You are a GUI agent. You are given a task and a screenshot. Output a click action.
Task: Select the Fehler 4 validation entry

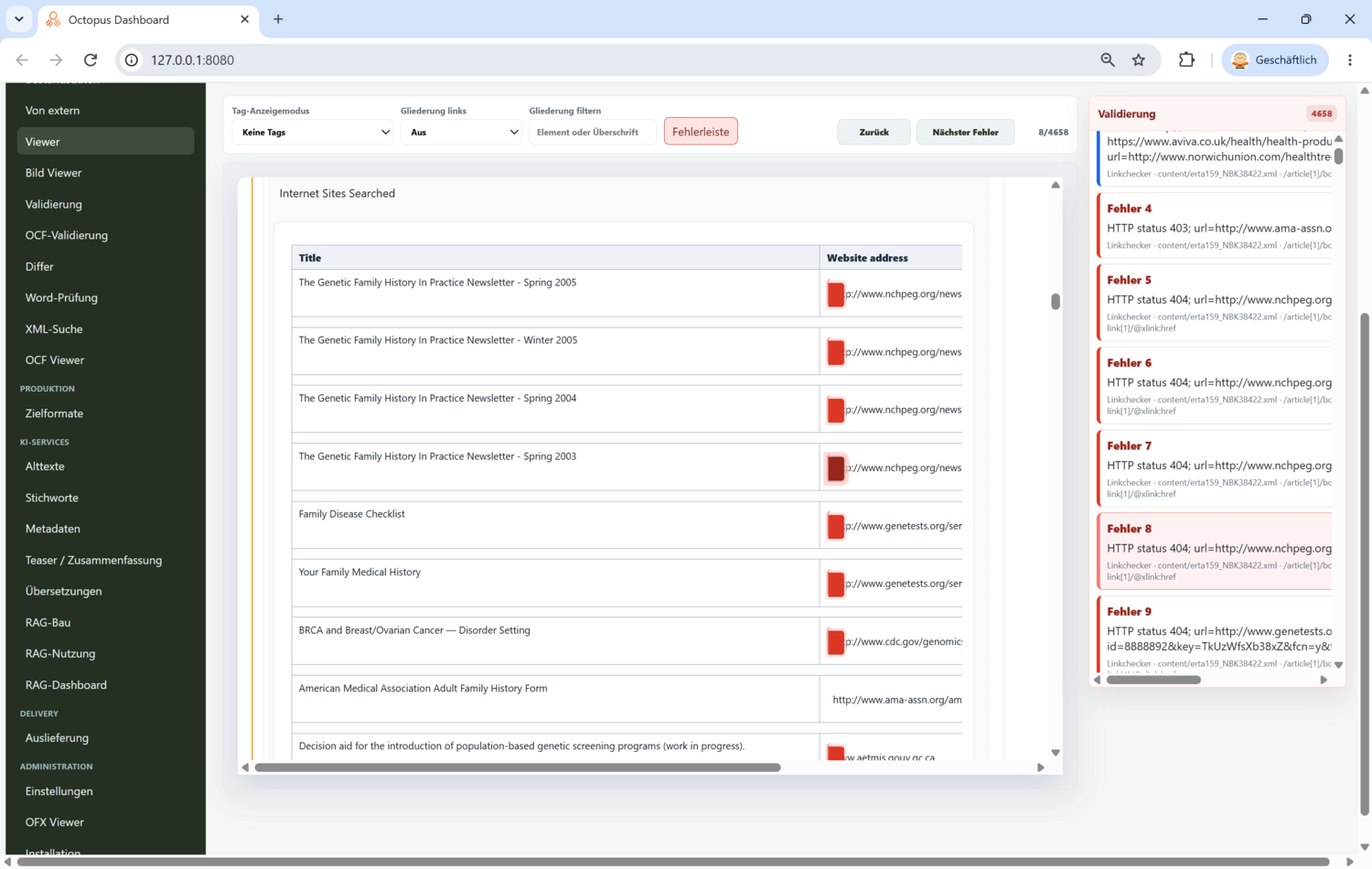1215,225
